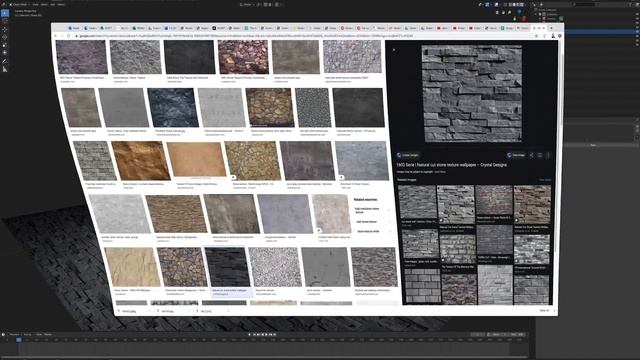Close the downloads bar
This screenshot has height=360, width=640.
point(554,311)
